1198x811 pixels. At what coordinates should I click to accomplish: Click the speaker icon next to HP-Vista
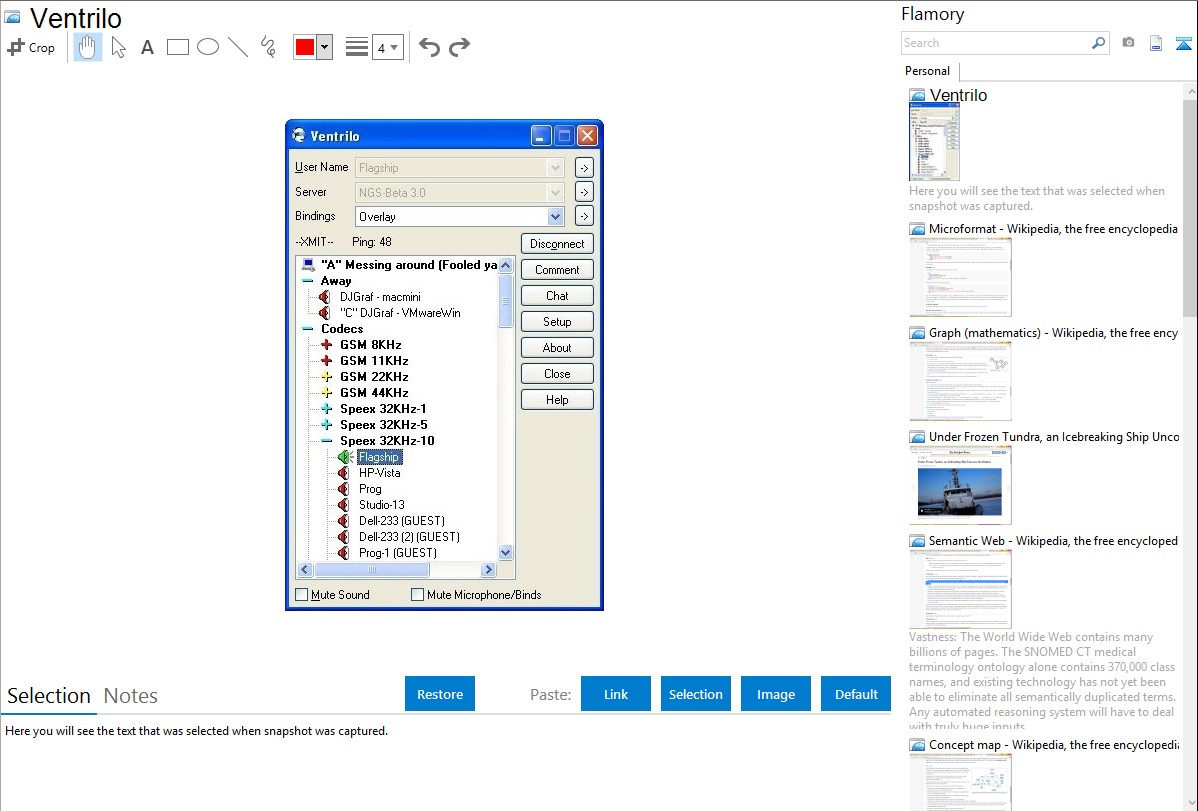point(343,473)
